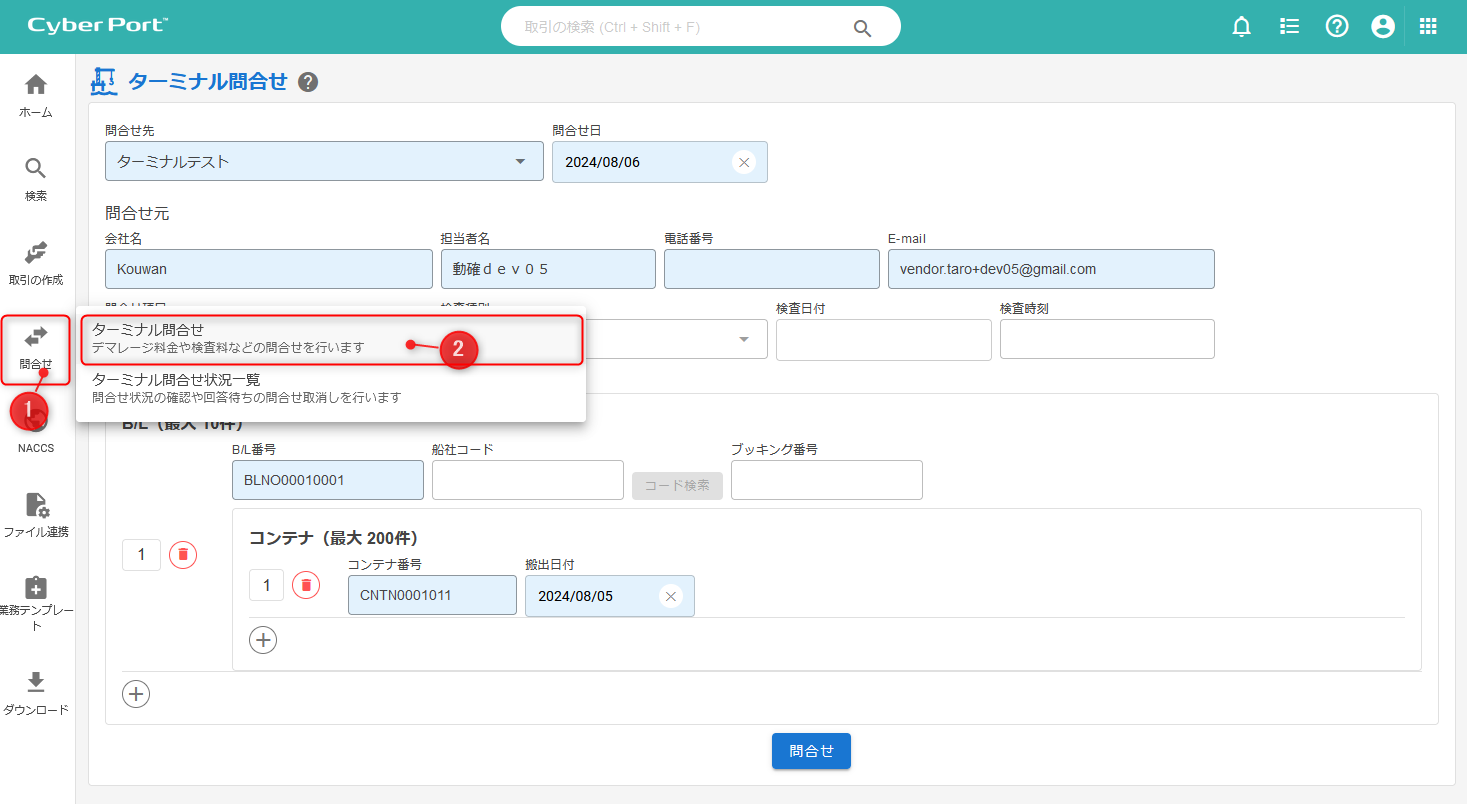The width and height of the screenshot is (1467, 804).
Task: Click the 電話番号 input field
Action: 771,269
